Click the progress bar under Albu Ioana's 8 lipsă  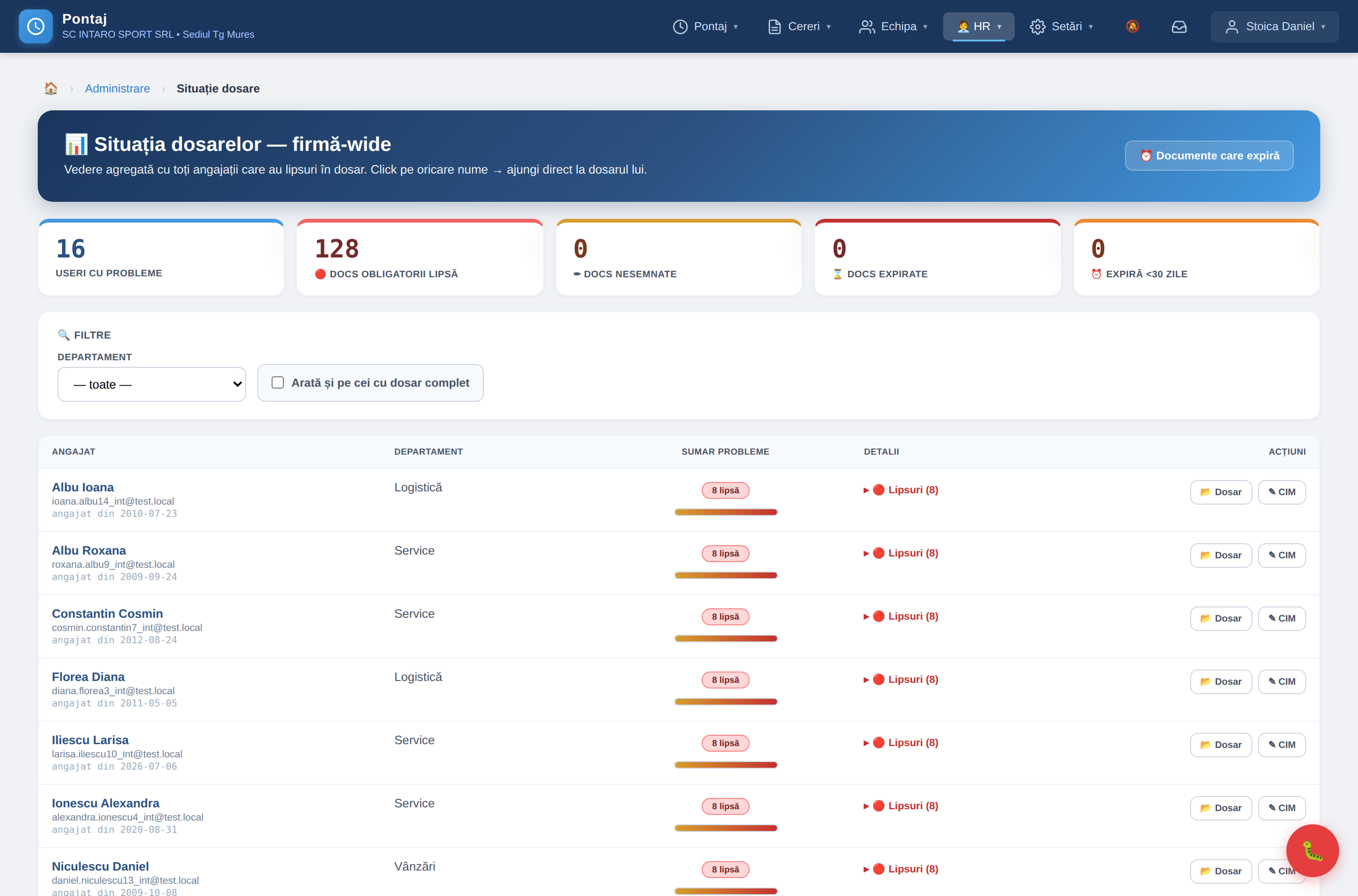click(726, 512)
